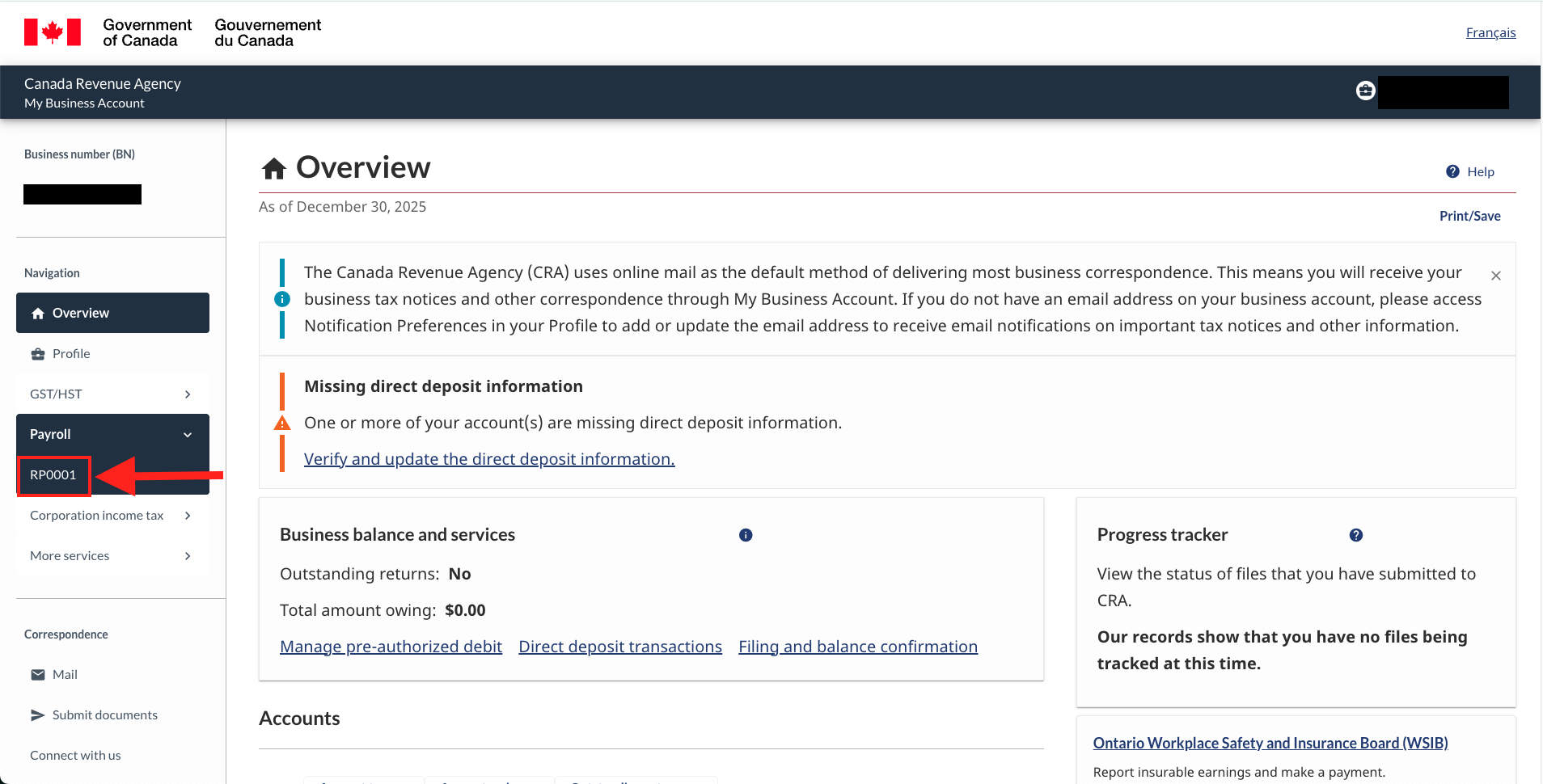Click the Correspondence section label

pyautogui.click(x=66, y=634)
